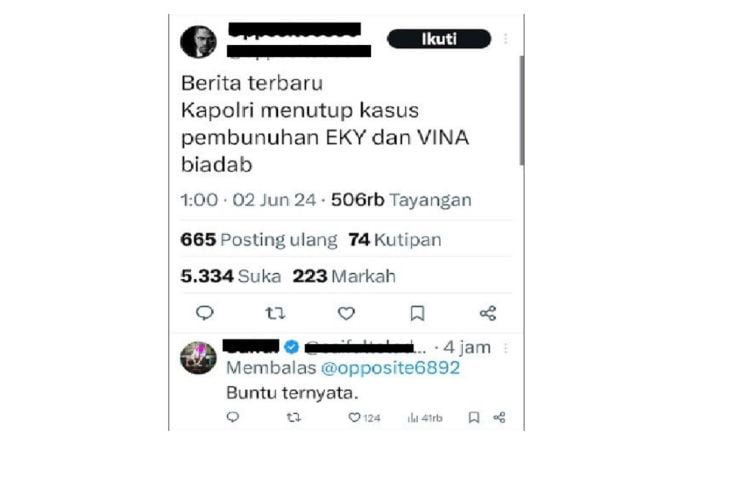Open the @opposite6892 mention link

(x=390, y=368)
